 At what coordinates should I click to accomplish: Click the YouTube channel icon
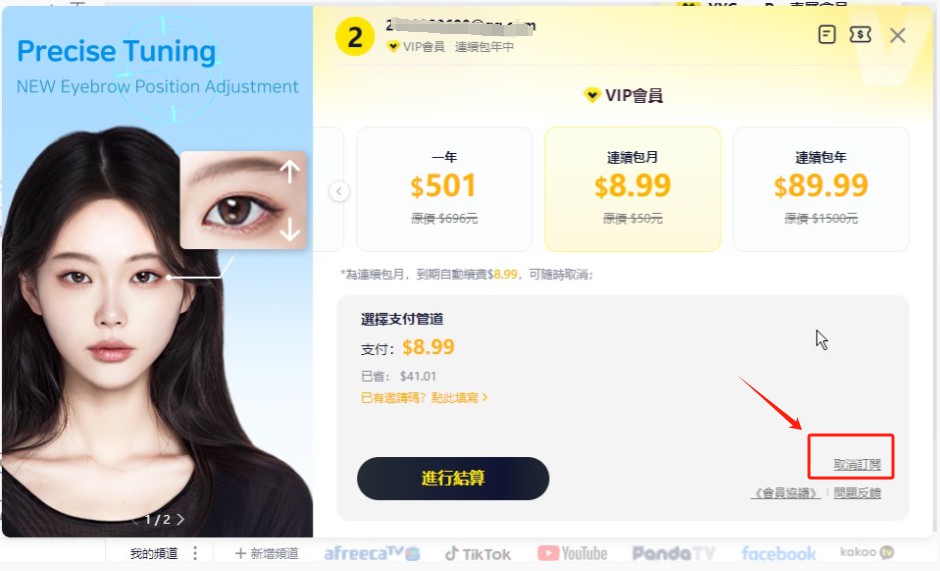click(x=572, y=553)
